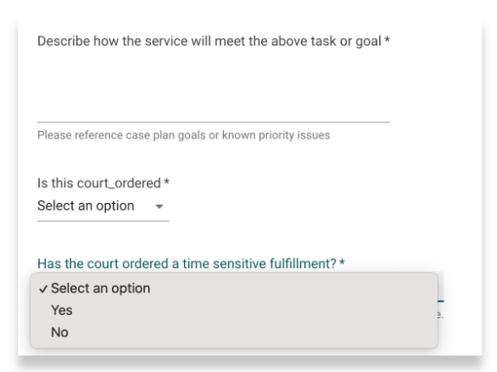Click the caret arrow of court_ordered dropdown
The width and height of the screenshot is (497, 372).
[159, 207]
